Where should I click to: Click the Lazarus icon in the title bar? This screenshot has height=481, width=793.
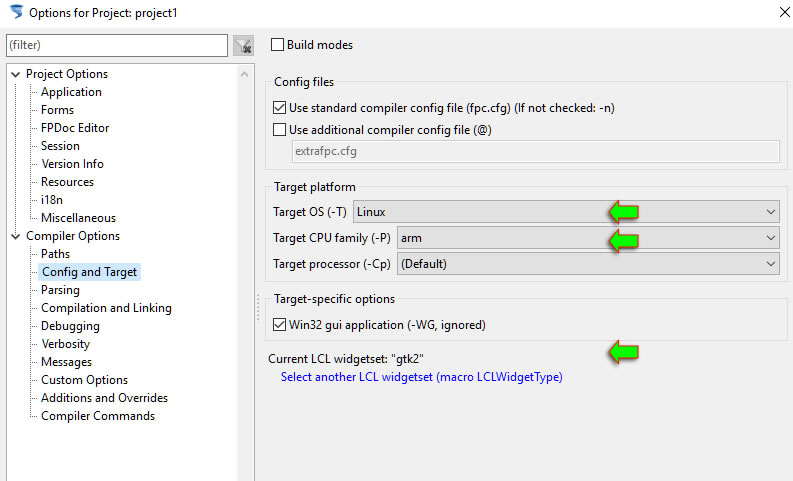(x=16, y=12)
